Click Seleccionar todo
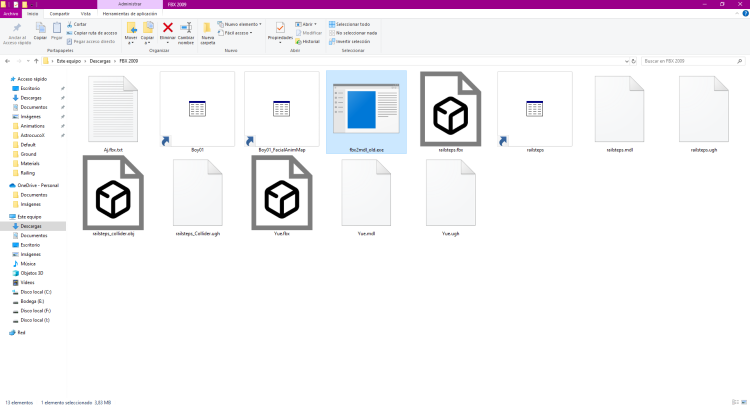The width and height of the screenshot is (750, 407). coord(355,23)
